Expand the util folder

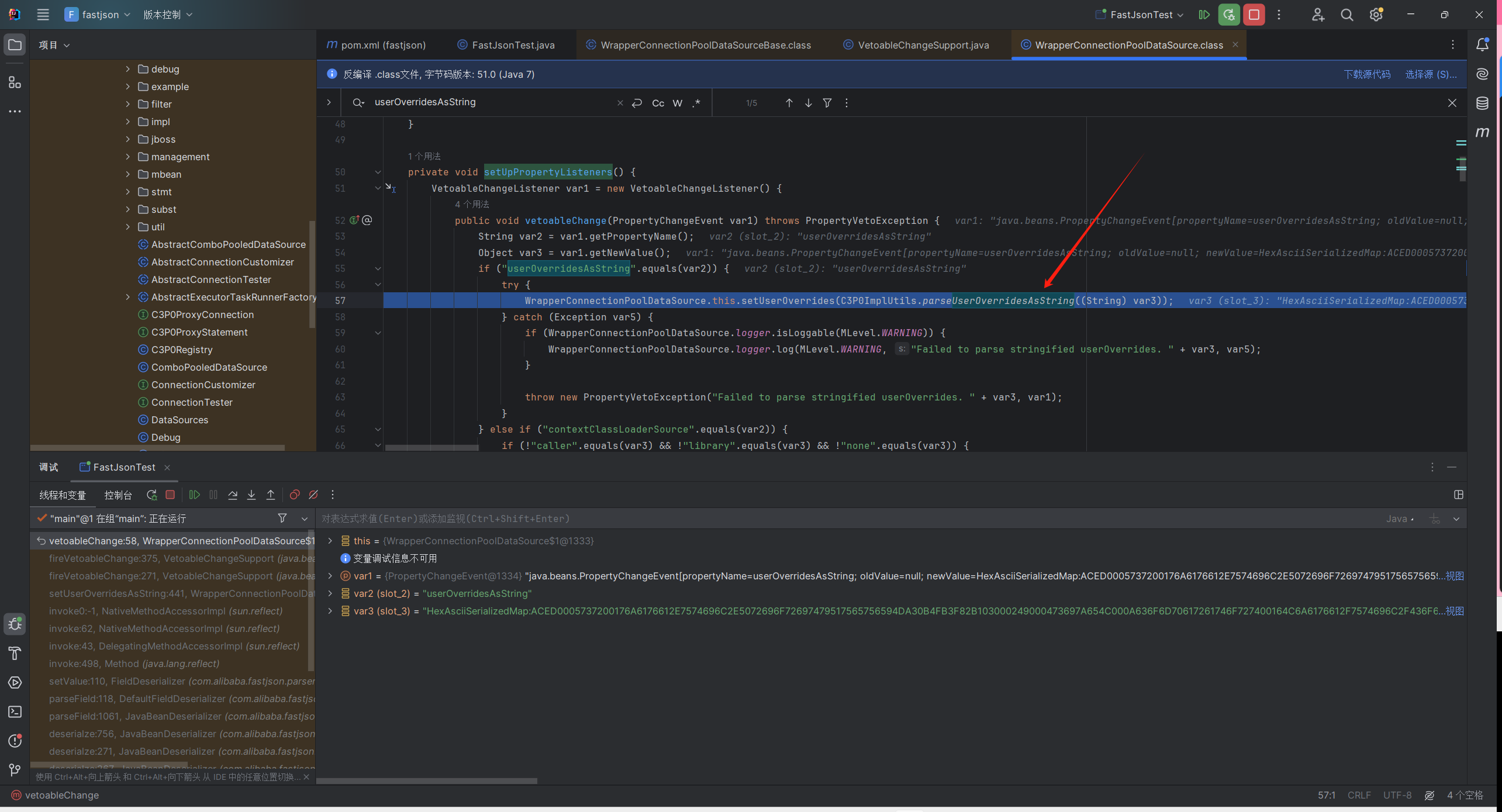tap(127, 227)
